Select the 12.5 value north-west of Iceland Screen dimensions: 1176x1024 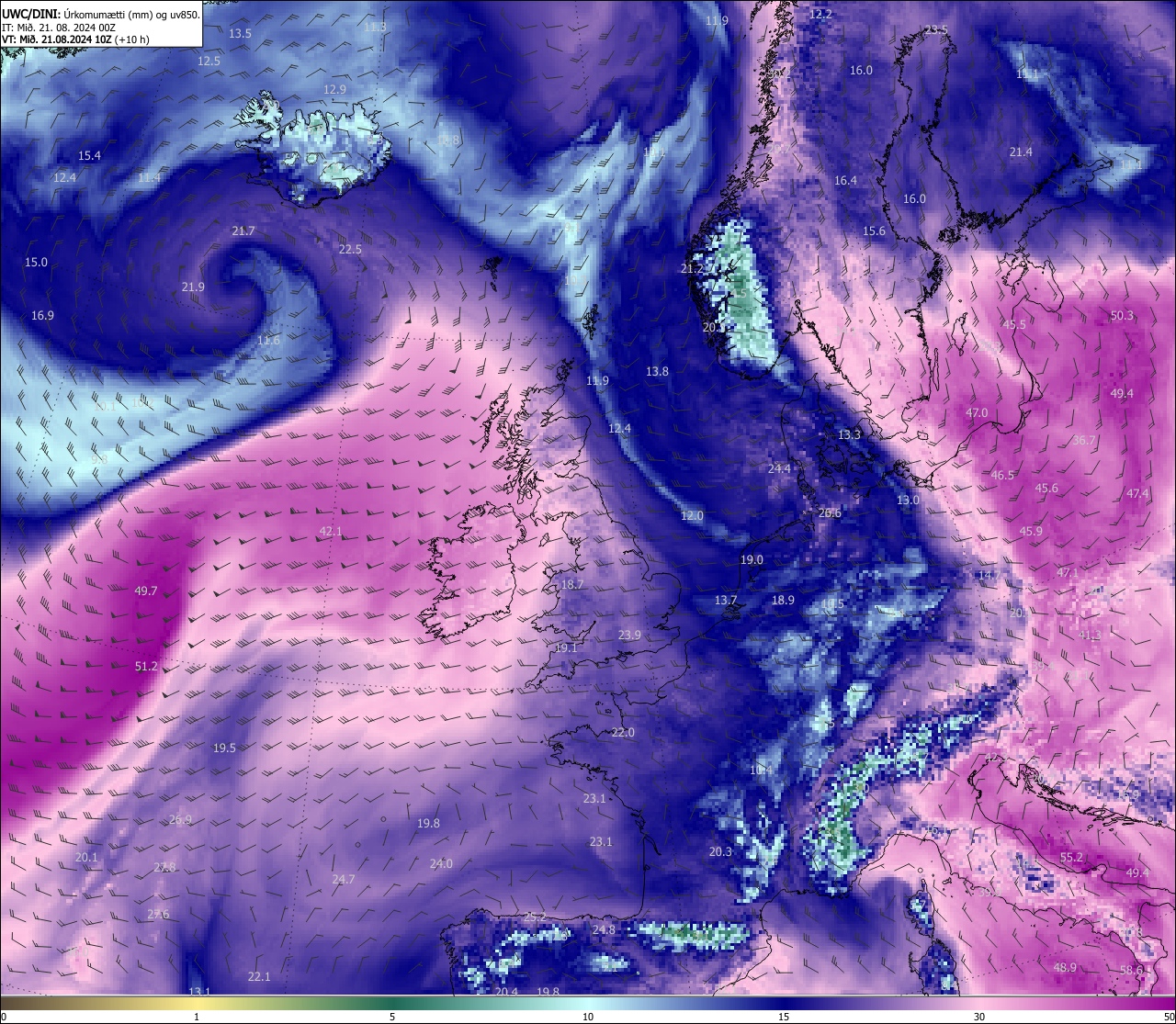pyautogui.click(x=209, y=61)
